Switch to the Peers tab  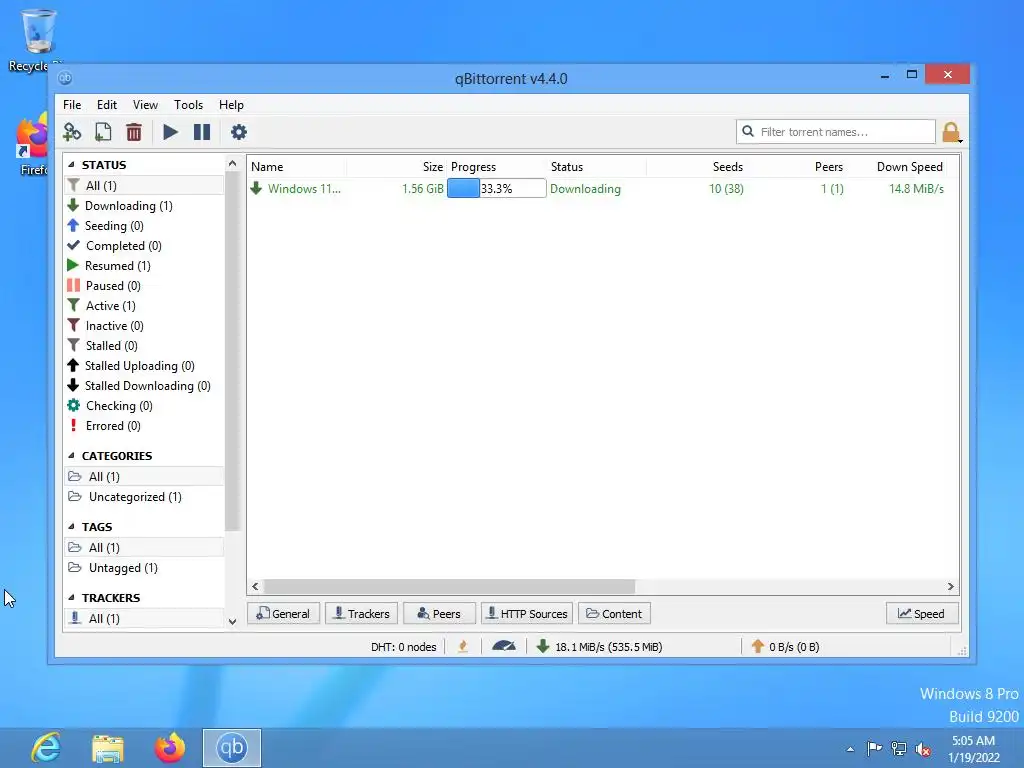[x=440, y=613]
